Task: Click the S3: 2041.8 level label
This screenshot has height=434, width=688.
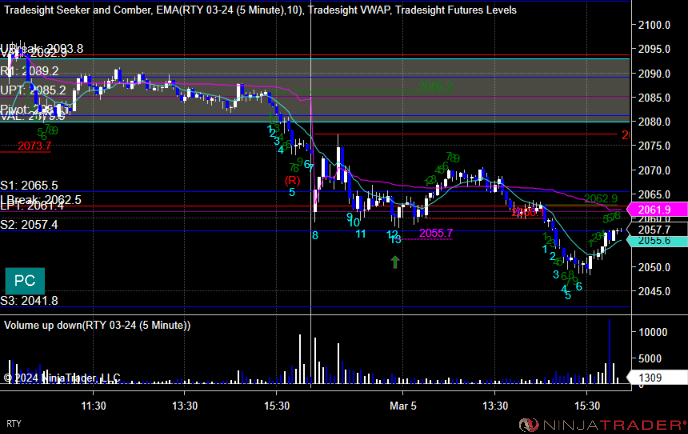Action: pyautogui.click(x=29, y=301)
